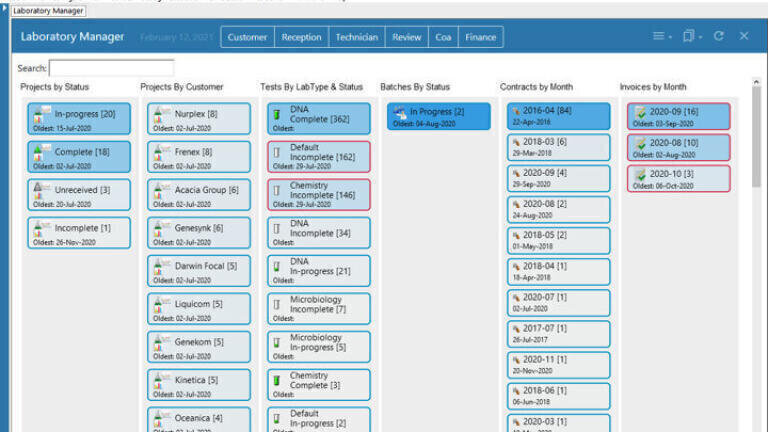Viewport: 768px width, 432px height.
Task: Select the 2017-07 [1] contracts text
Action: 545,329
